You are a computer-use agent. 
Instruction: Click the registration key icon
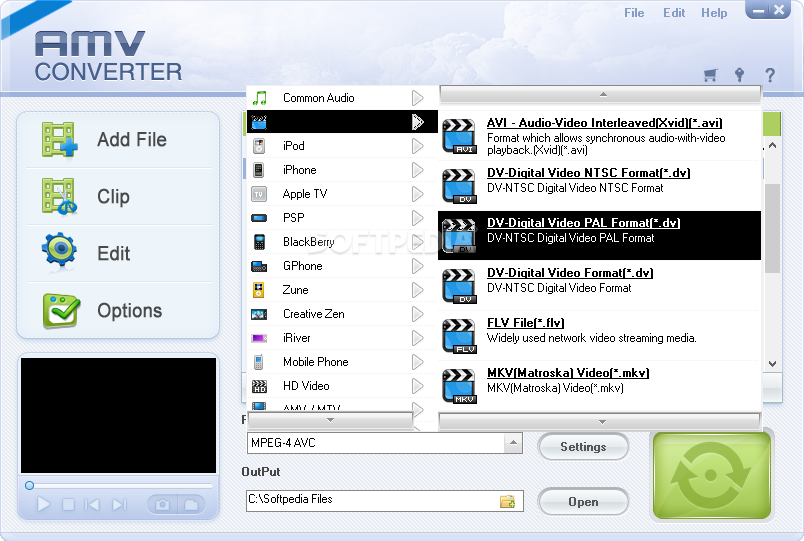[739, 75]
